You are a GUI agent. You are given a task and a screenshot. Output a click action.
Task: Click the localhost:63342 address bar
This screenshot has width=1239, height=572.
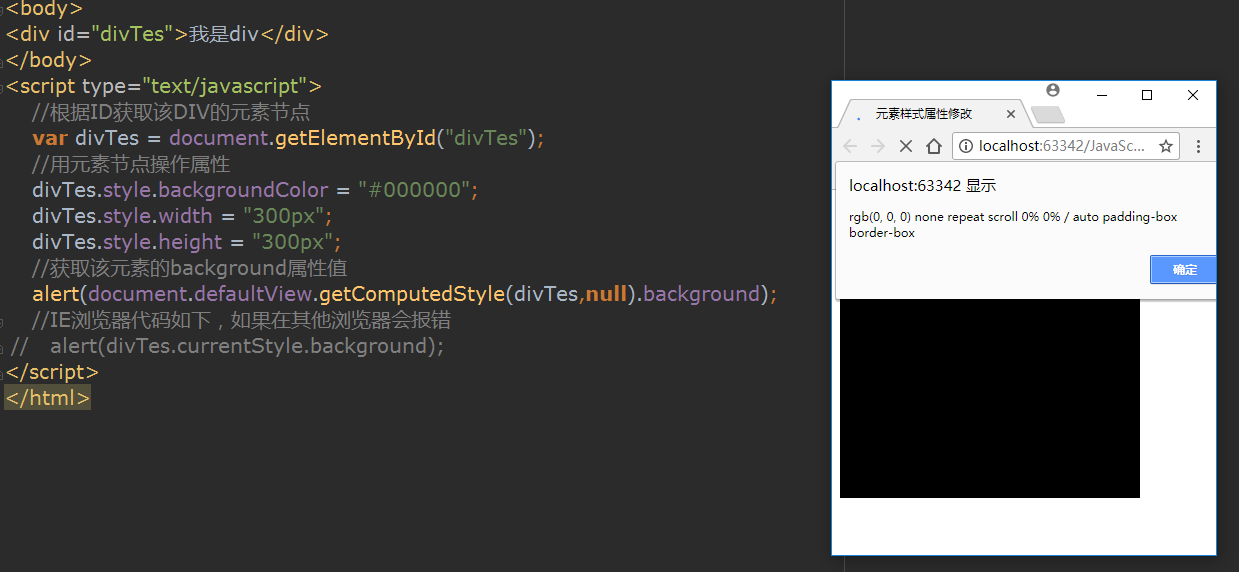pos(1065,146)
